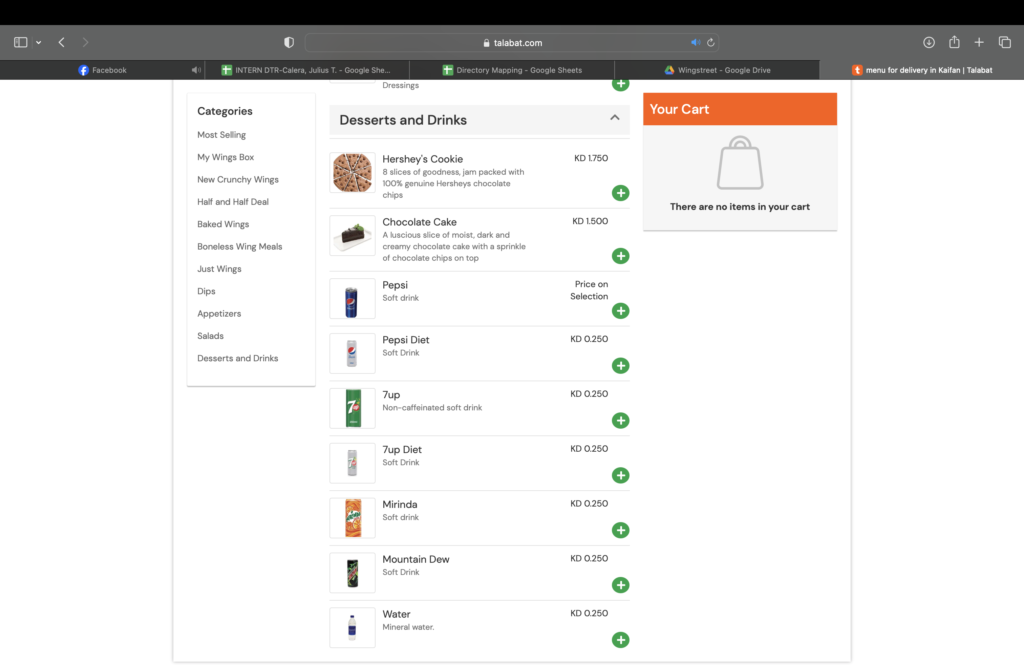
Task: Toggle the Safari sidebar
Action: [x=20, y=42]
